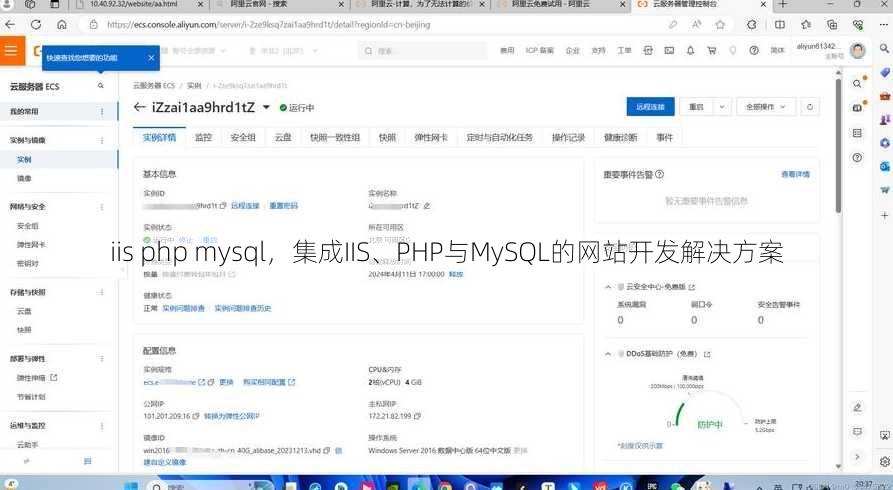
Task: Favorite this page with star icon
Action: pos(720,24)
